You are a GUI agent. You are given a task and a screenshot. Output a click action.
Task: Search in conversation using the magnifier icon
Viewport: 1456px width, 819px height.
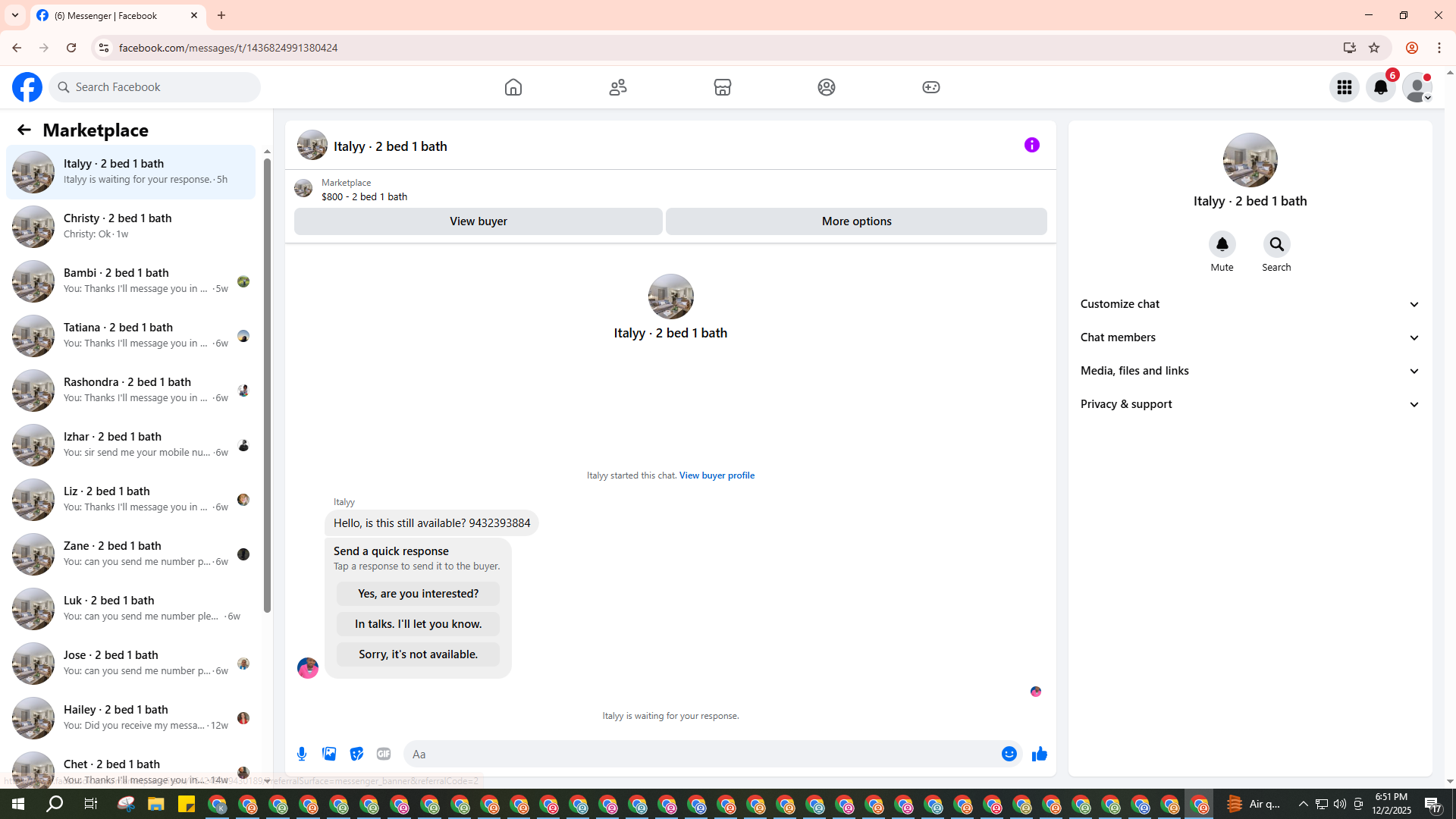coord(1276,245)
